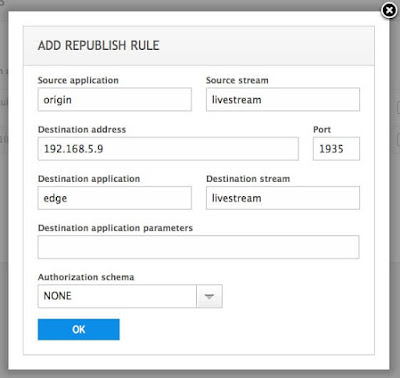Screen dimensions: 400x378
Task: Click the Source application field containing origin
Action: point(115,99)
